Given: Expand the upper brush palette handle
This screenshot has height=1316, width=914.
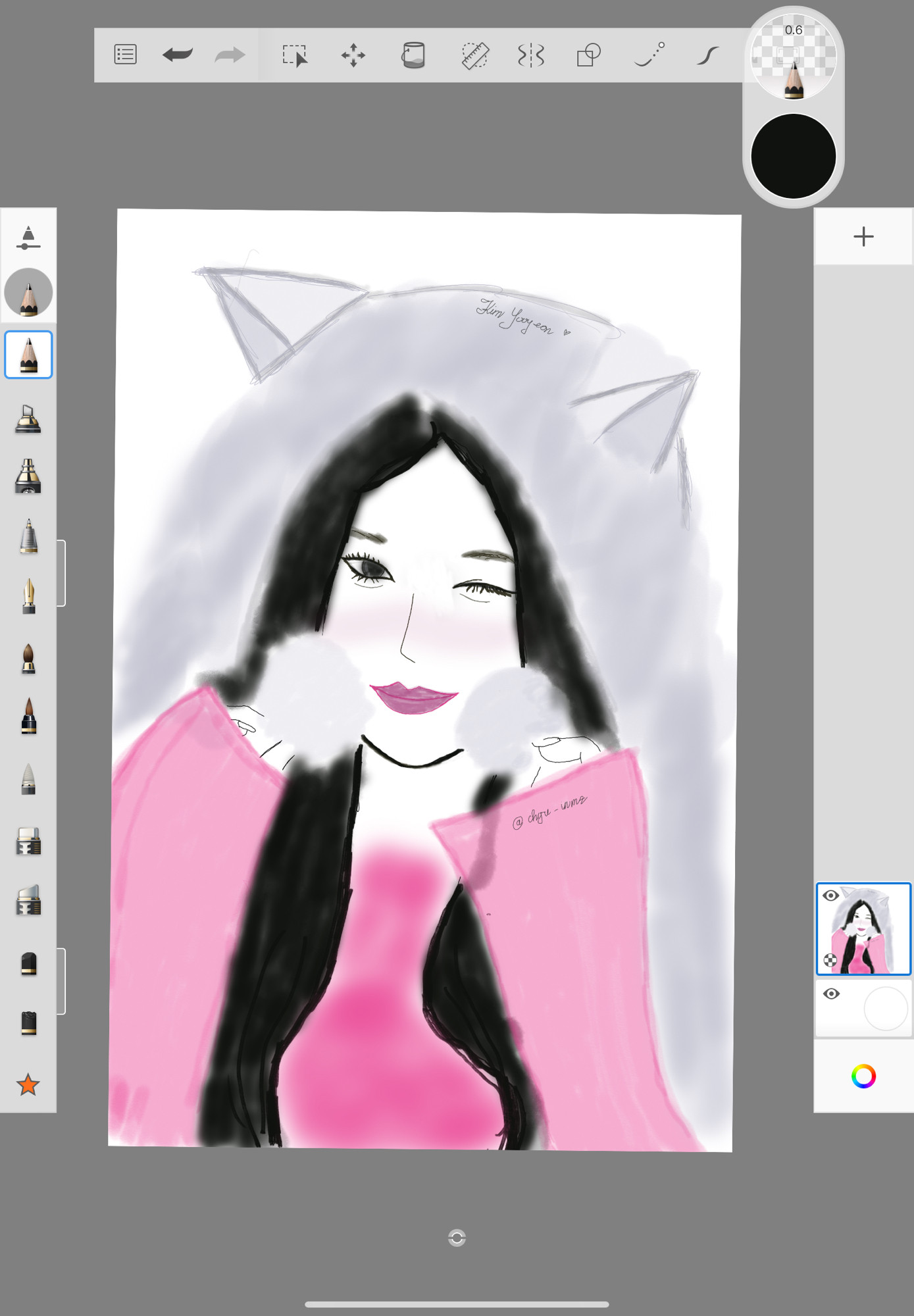Looking at the screenshot, I should [x=61, y=573].
